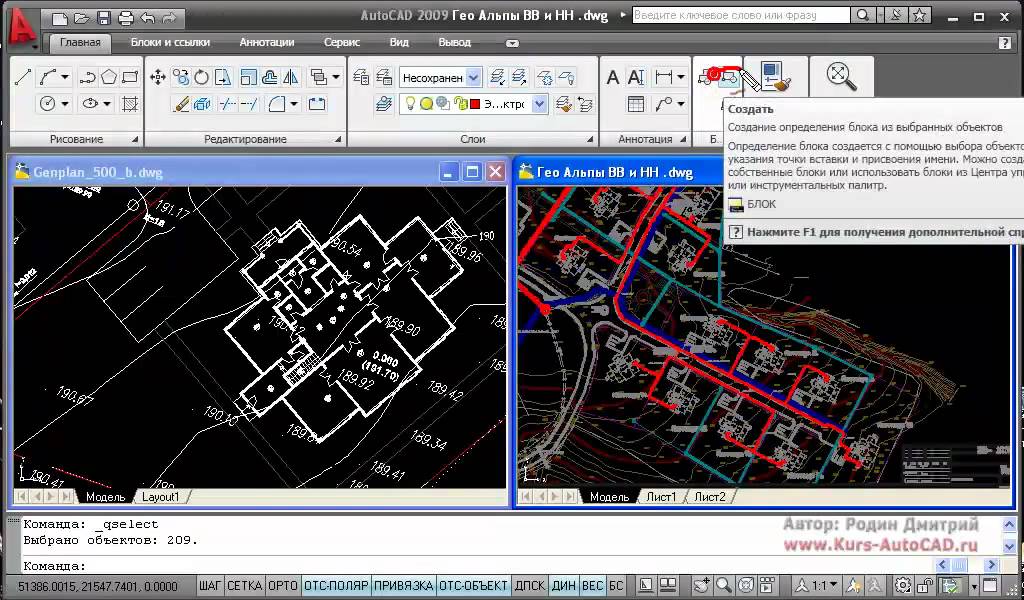
Task: Open the Несохранен layer state dropdown
Action: (x=474, y=78)
